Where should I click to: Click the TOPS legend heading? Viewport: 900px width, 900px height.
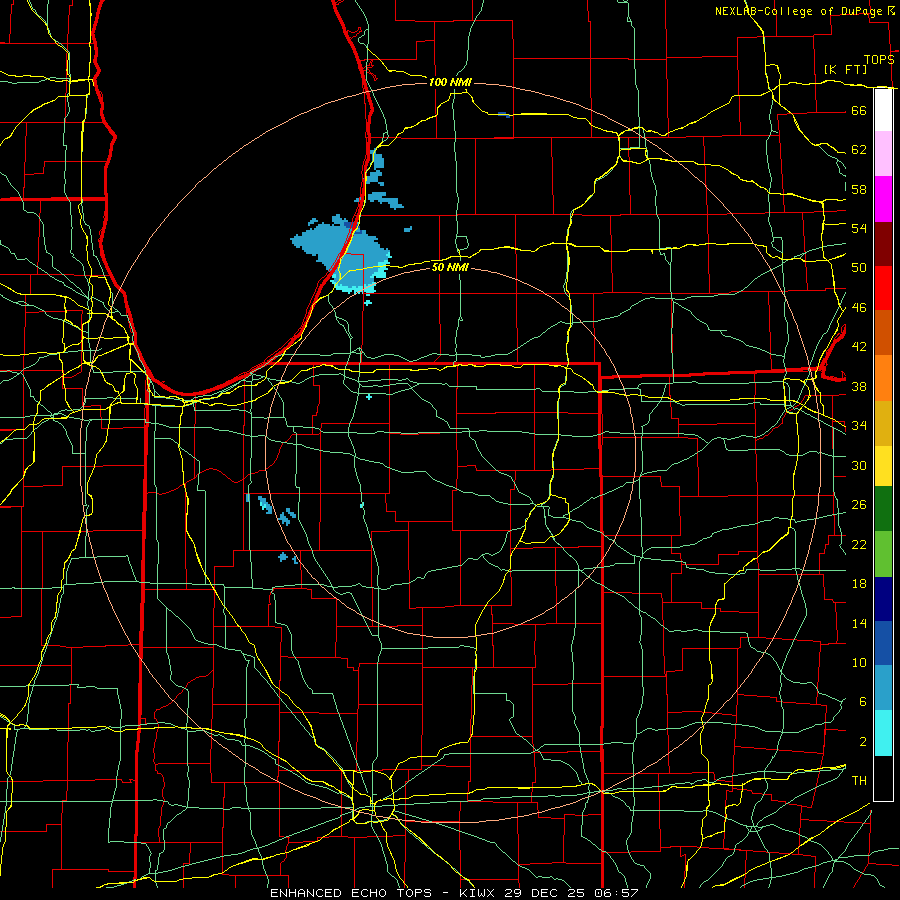pos(879,60)
